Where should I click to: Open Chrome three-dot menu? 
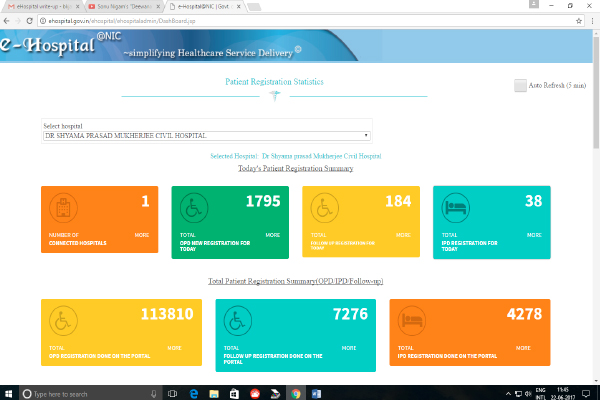coord(592,21)
